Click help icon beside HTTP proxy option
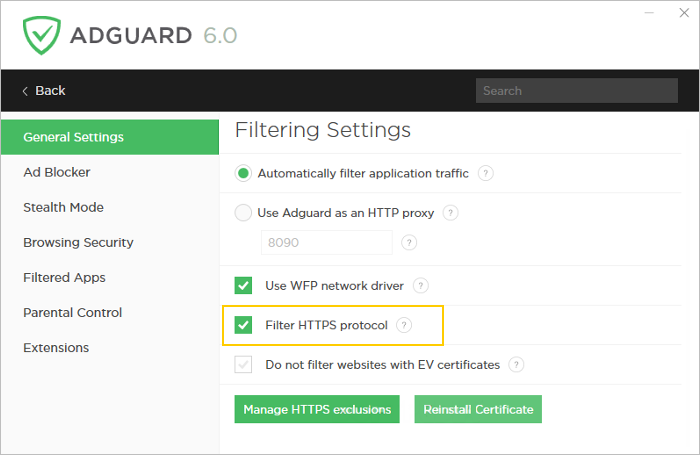 pos(450,212)
